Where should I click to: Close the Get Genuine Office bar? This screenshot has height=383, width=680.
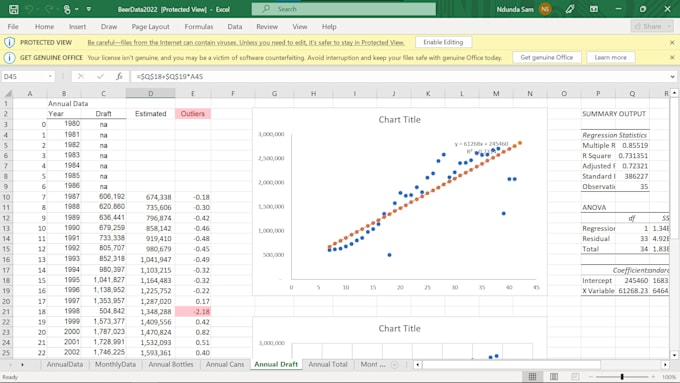672,57
